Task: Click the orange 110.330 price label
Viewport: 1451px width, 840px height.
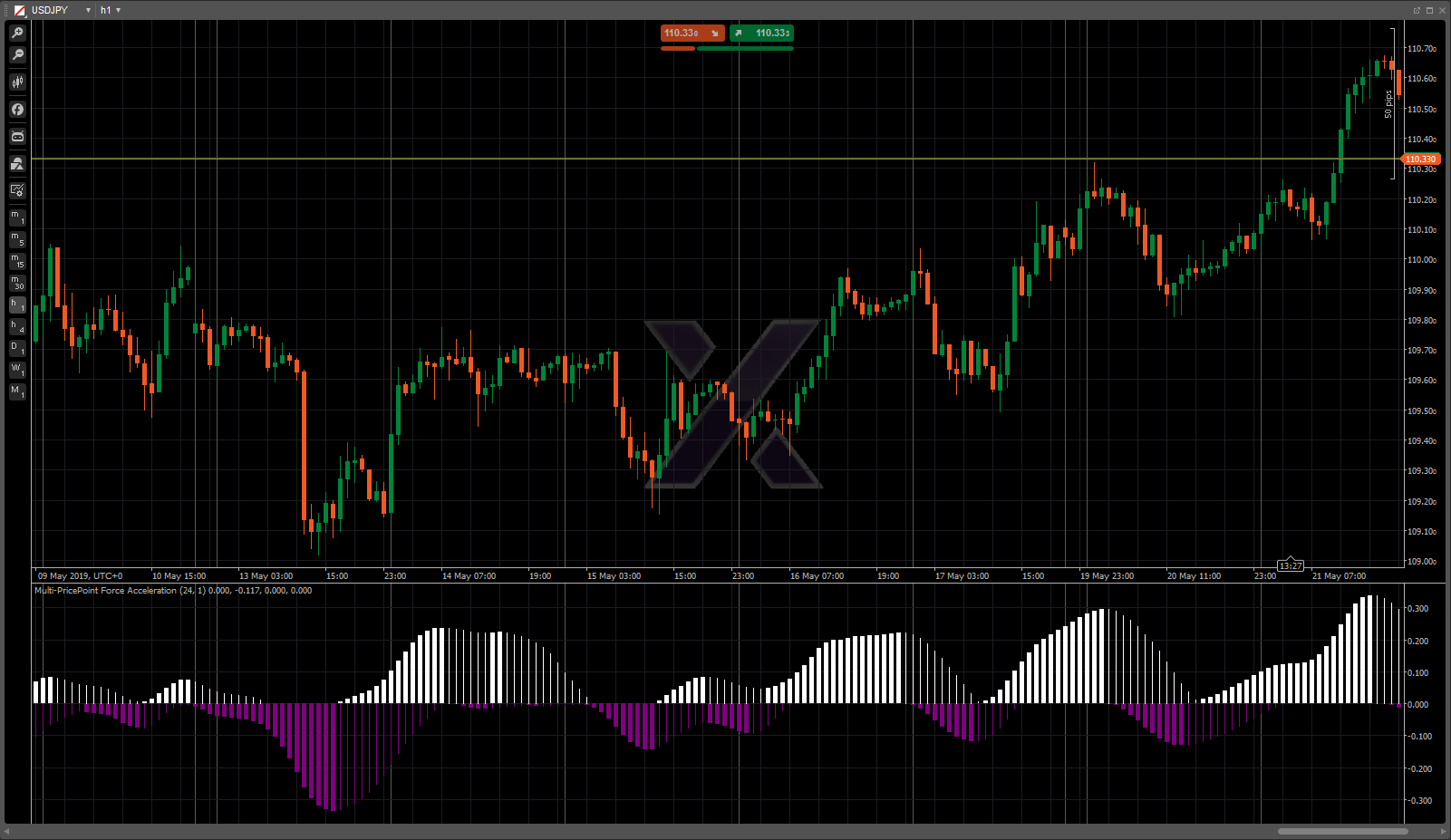Action: click(1421, 159)
